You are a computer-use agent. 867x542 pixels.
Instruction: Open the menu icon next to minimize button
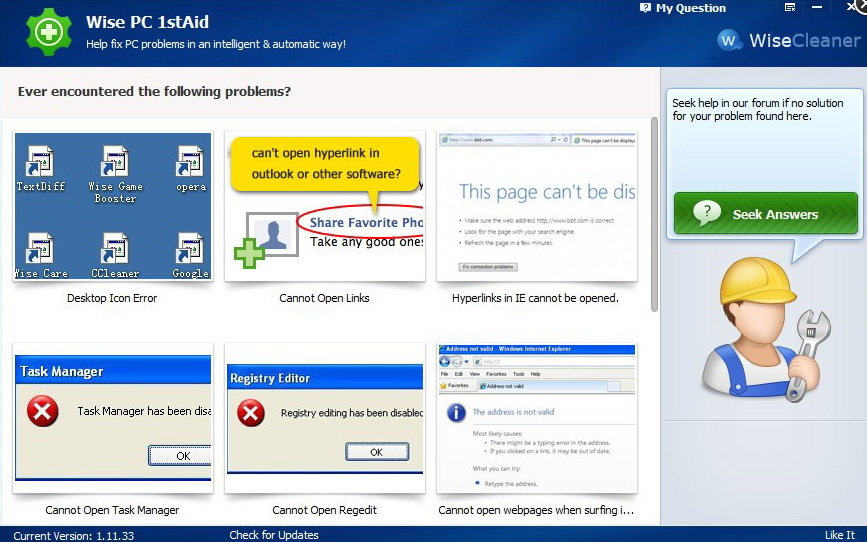(790, 7)
